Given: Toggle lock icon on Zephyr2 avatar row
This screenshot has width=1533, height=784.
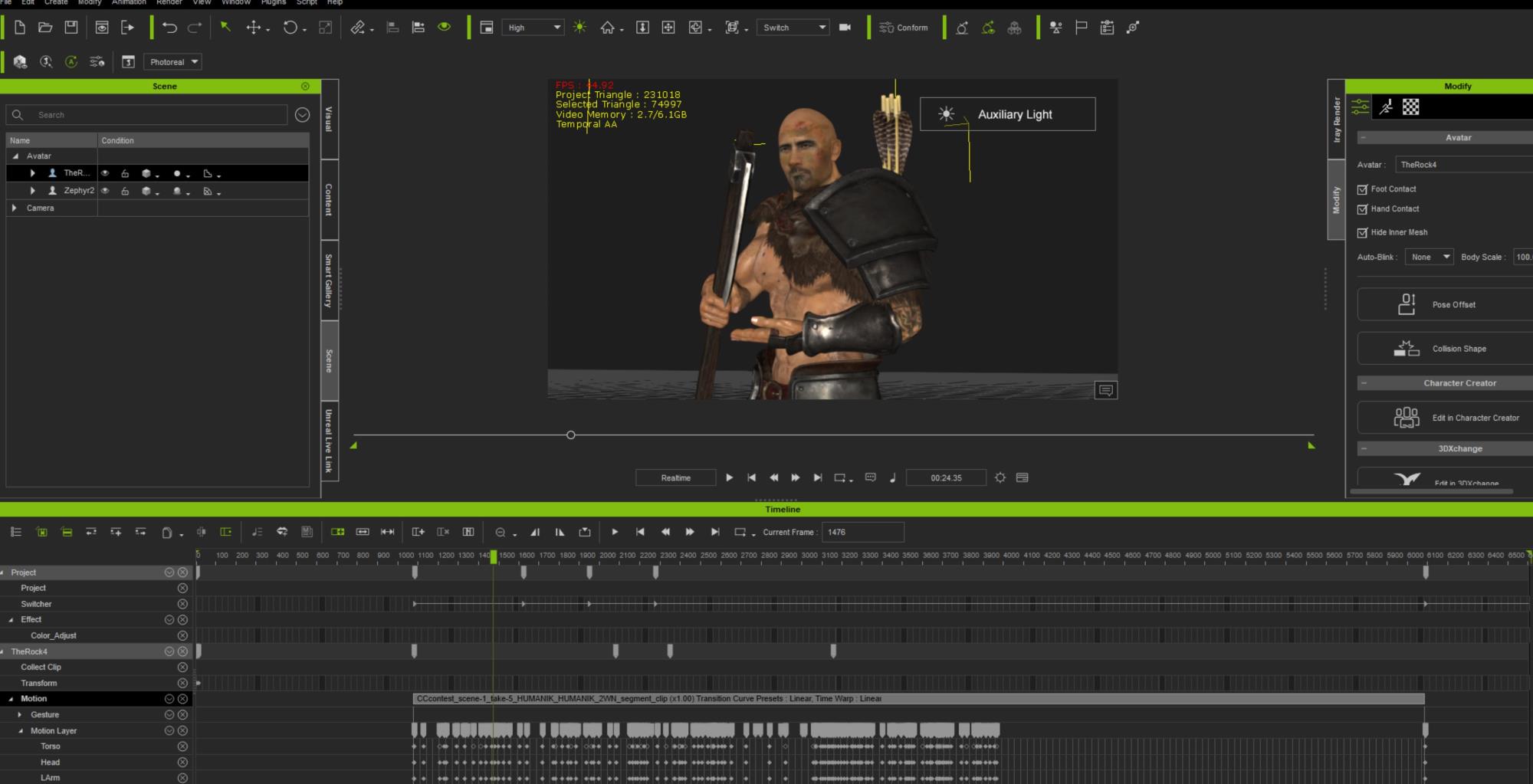Looking at the screenshot, I should coord(125,191).
